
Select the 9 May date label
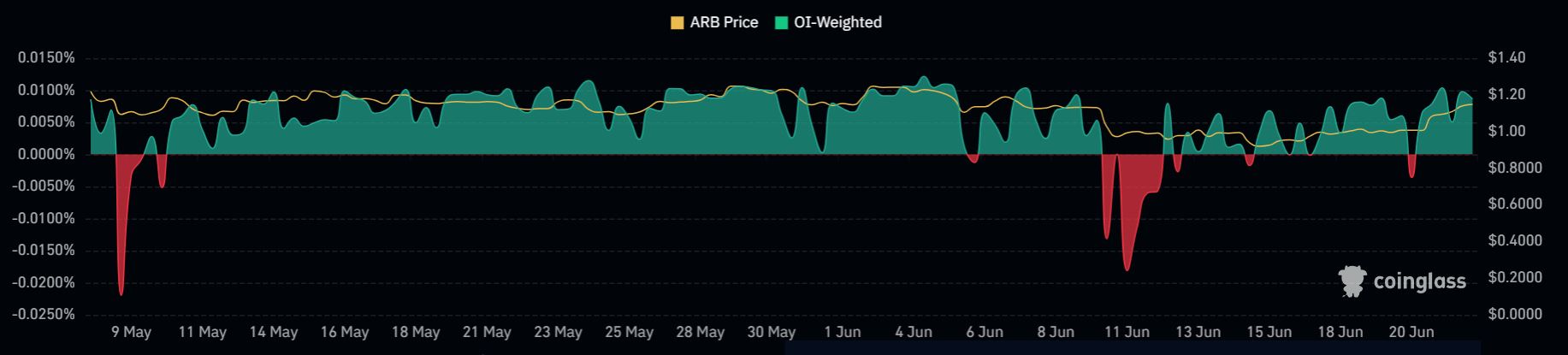131,332
